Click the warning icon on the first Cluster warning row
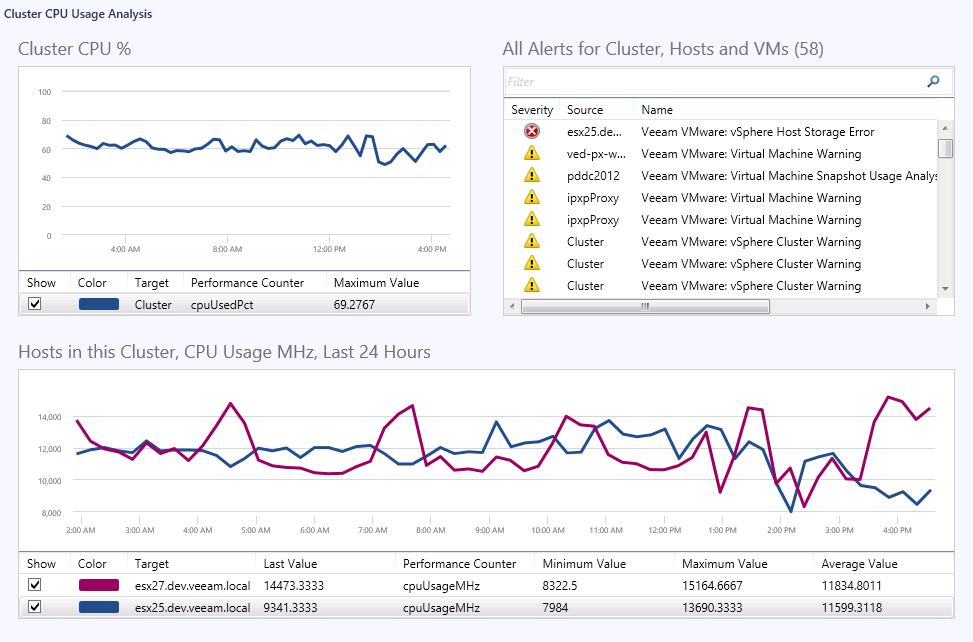Image resolution: width=973 pixels, height=642 pixels. coord(533,241)
